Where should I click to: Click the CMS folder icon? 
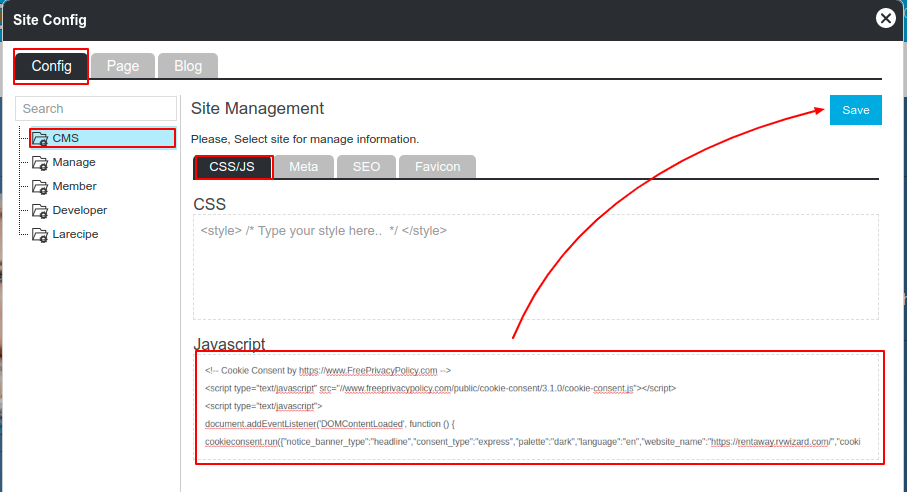click(x=40, y=139)
